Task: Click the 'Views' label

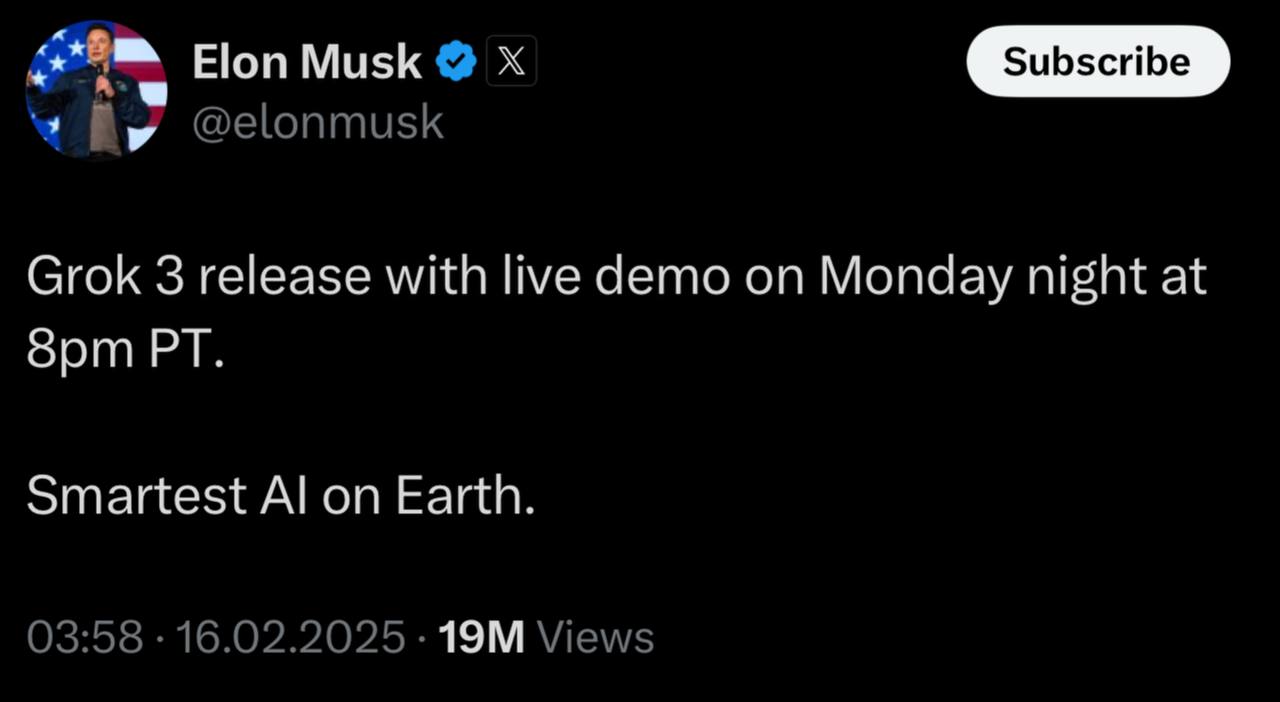Action: 596,637
